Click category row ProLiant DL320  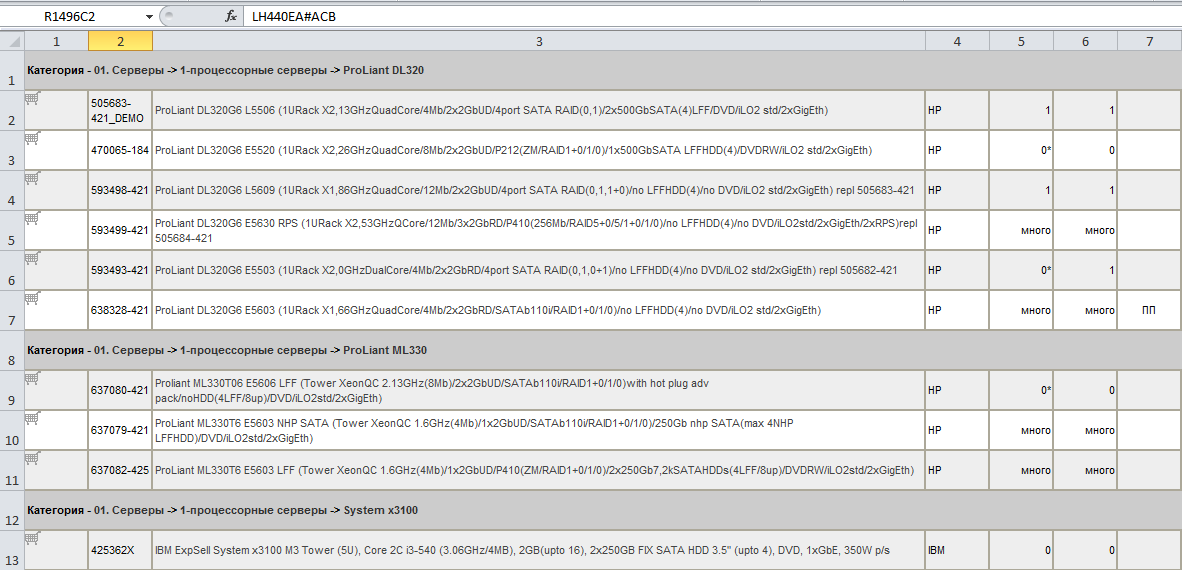click(x=603, y=71)
